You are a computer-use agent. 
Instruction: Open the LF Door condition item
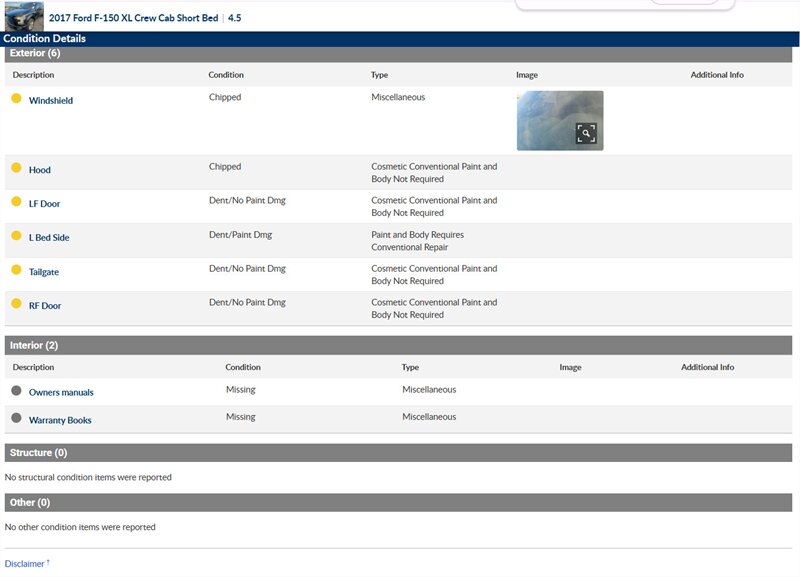(x=44, y=204)
